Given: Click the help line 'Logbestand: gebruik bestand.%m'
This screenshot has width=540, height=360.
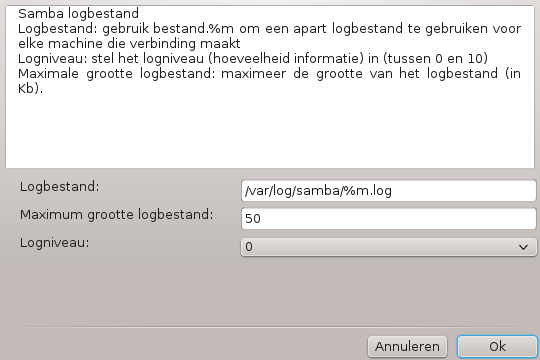Looking at the screenshot, I should click(x=269, y=28).
